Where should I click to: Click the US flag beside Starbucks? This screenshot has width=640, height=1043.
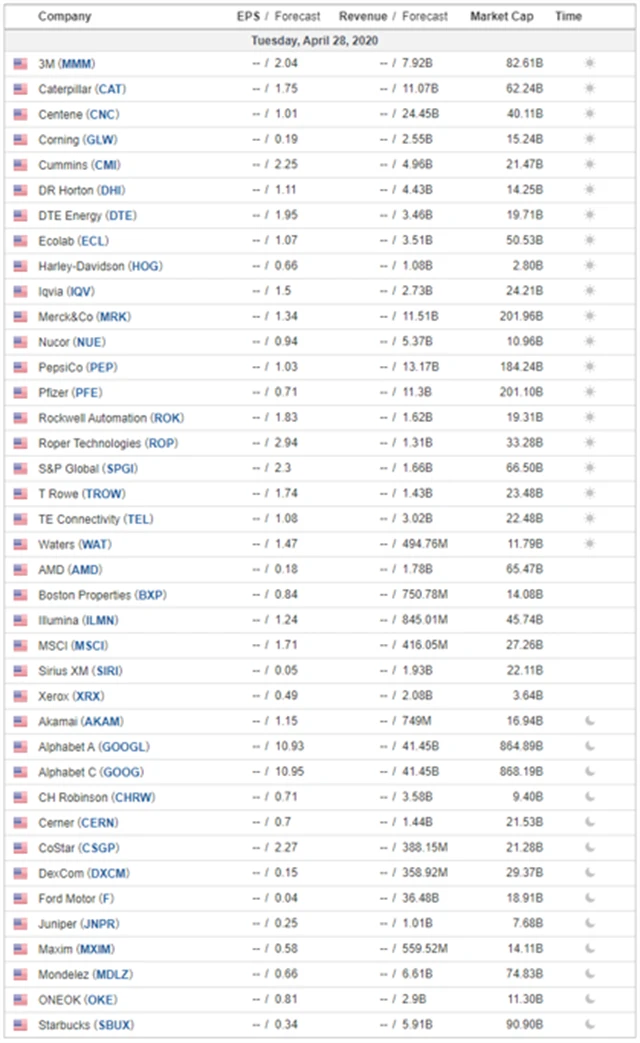pos(20,1024)
